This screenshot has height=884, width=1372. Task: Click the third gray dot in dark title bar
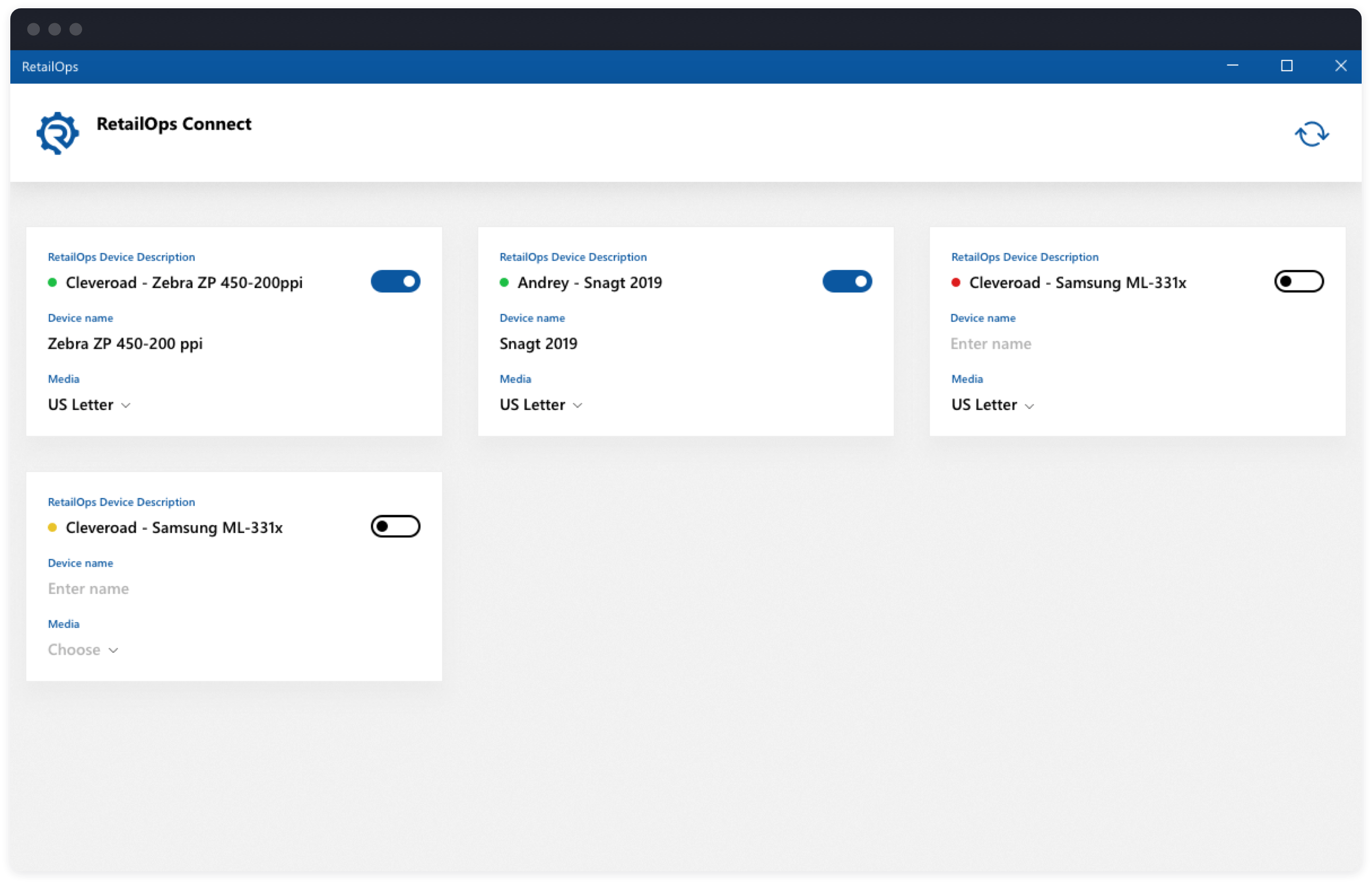pyautogui.click(x=76, y=29)
